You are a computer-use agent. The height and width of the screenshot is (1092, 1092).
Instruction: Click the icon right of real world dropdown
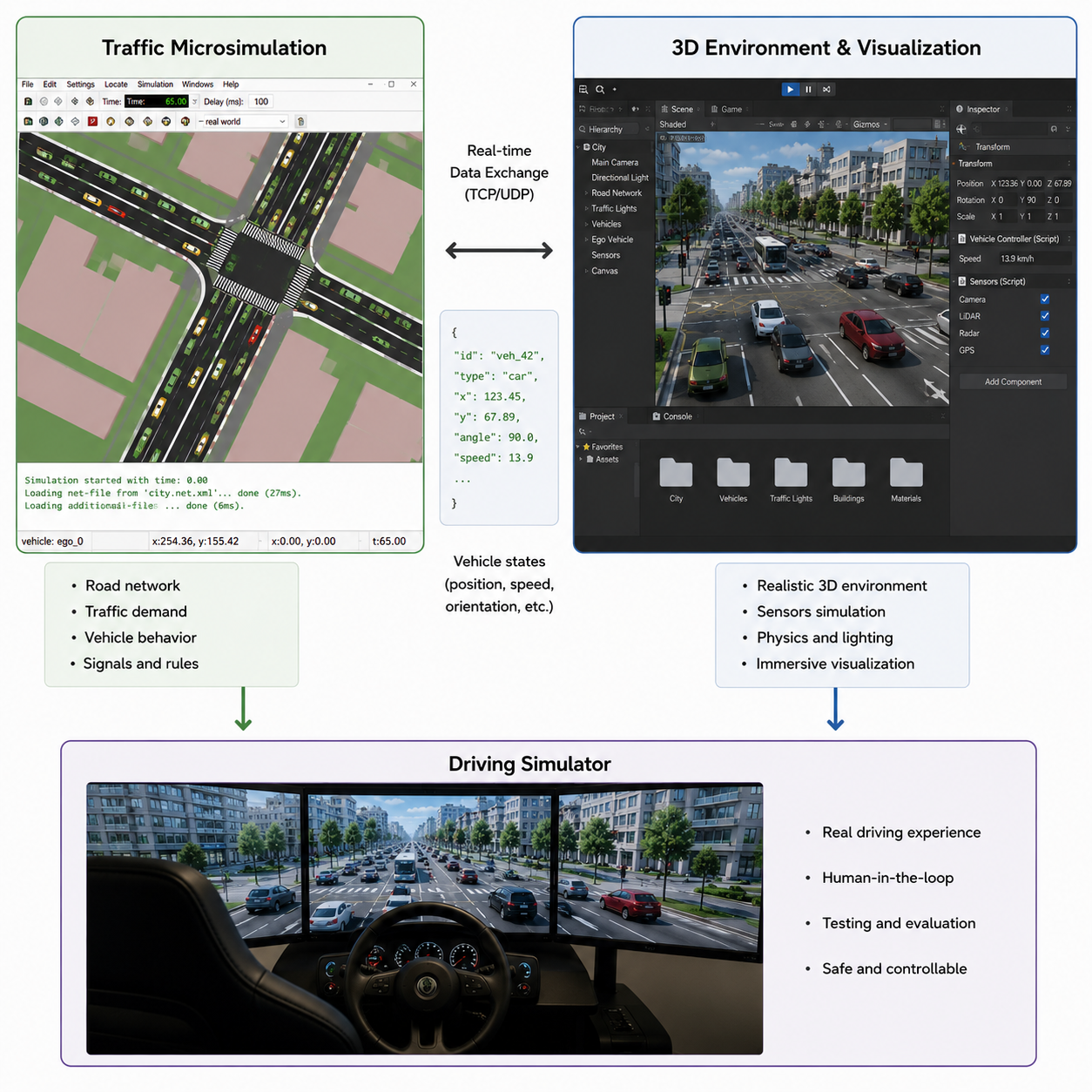point(300,122)
